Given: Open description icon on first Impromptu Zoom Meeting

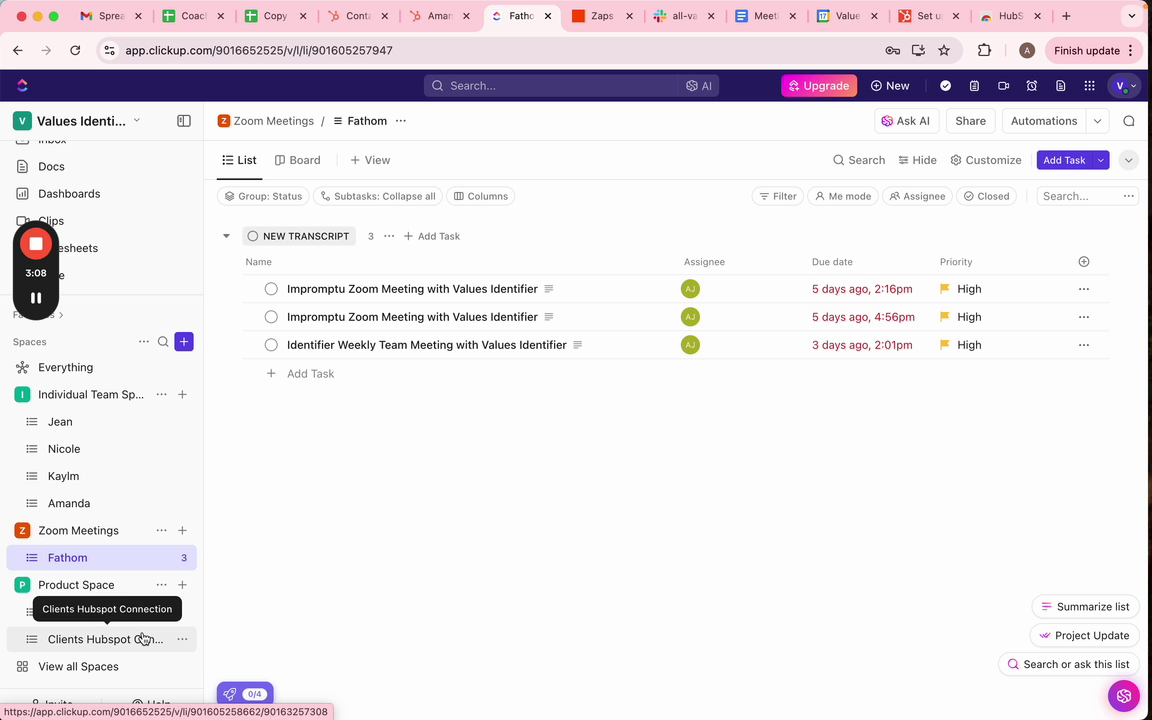Looking at the screenshot, I should tap(549, 289).
